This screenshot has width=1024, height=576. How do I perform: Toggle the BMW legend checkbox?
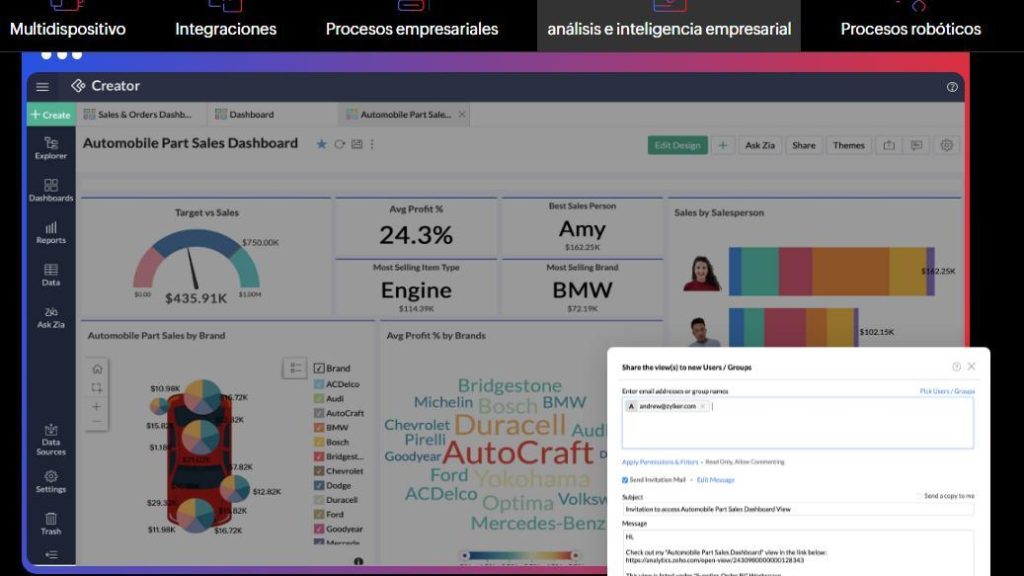319,428
